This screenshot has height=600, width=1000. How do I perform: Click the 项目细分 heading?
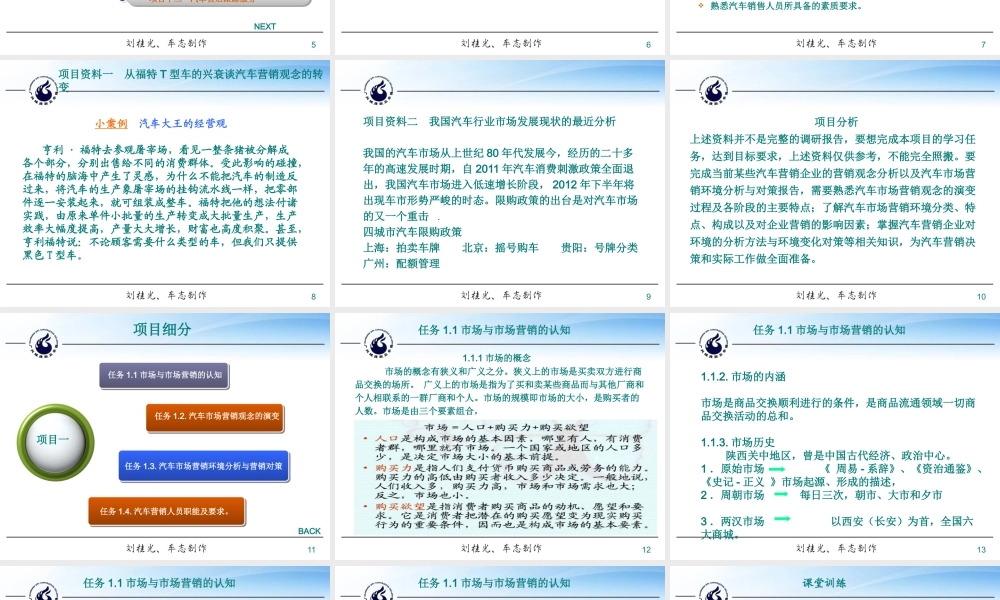(162, 330)
